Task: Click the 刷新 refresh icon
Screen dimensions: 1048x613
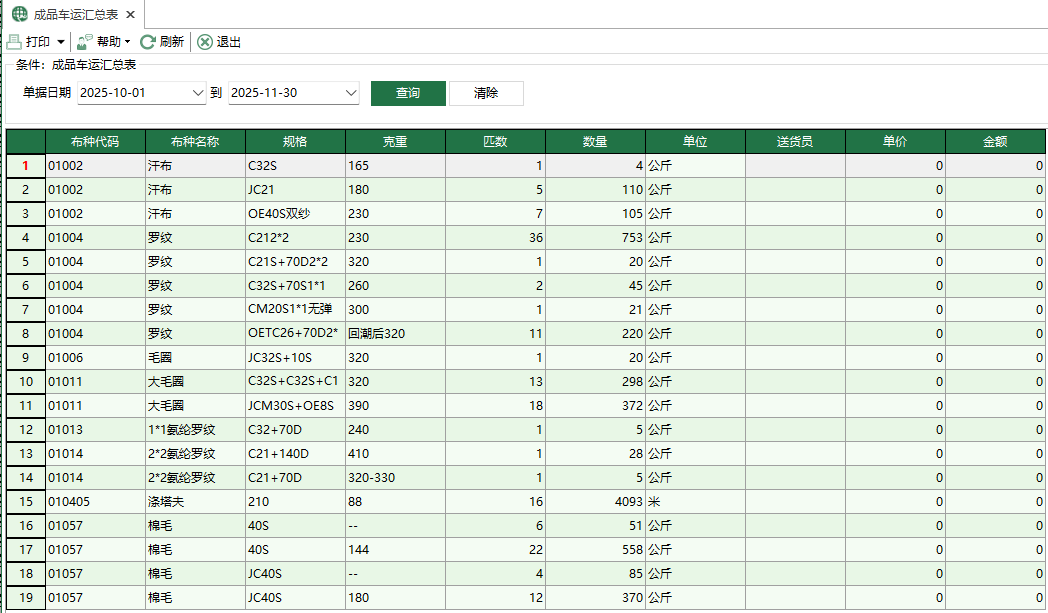Action: tap(148, 42)
